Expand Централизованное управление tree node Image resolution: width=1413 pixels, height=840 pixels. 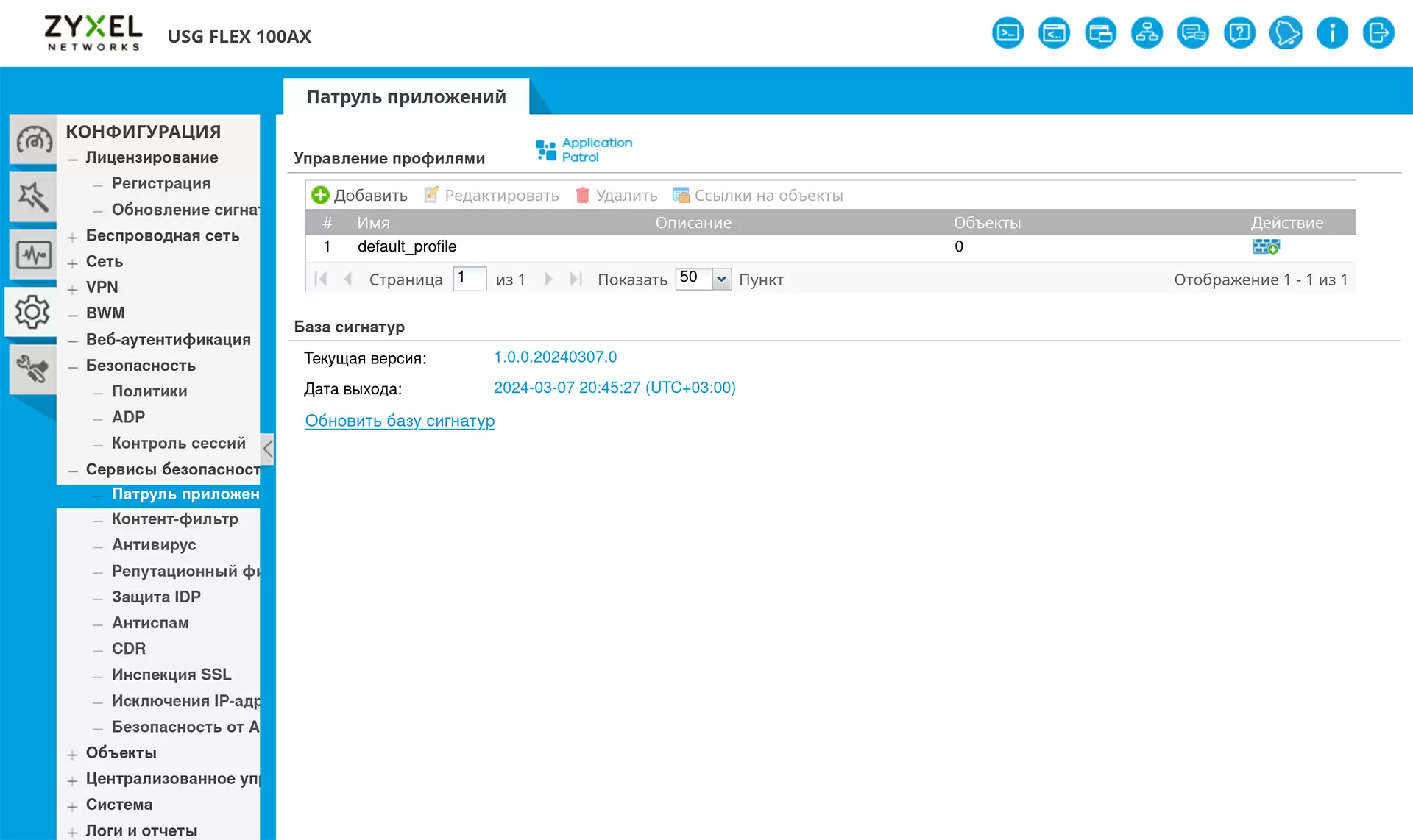(x=73, y=780)
